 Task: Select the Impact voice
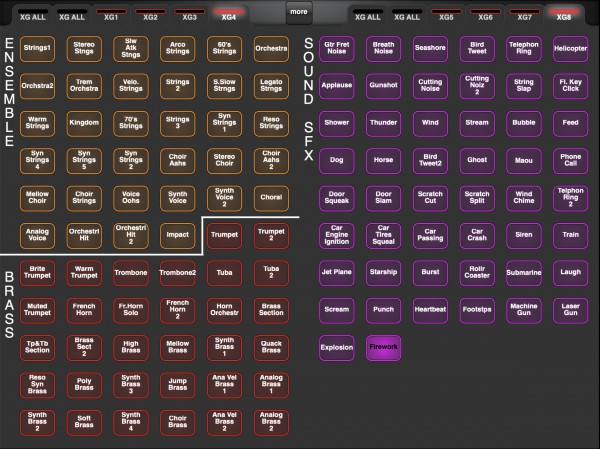click(178, 235)
